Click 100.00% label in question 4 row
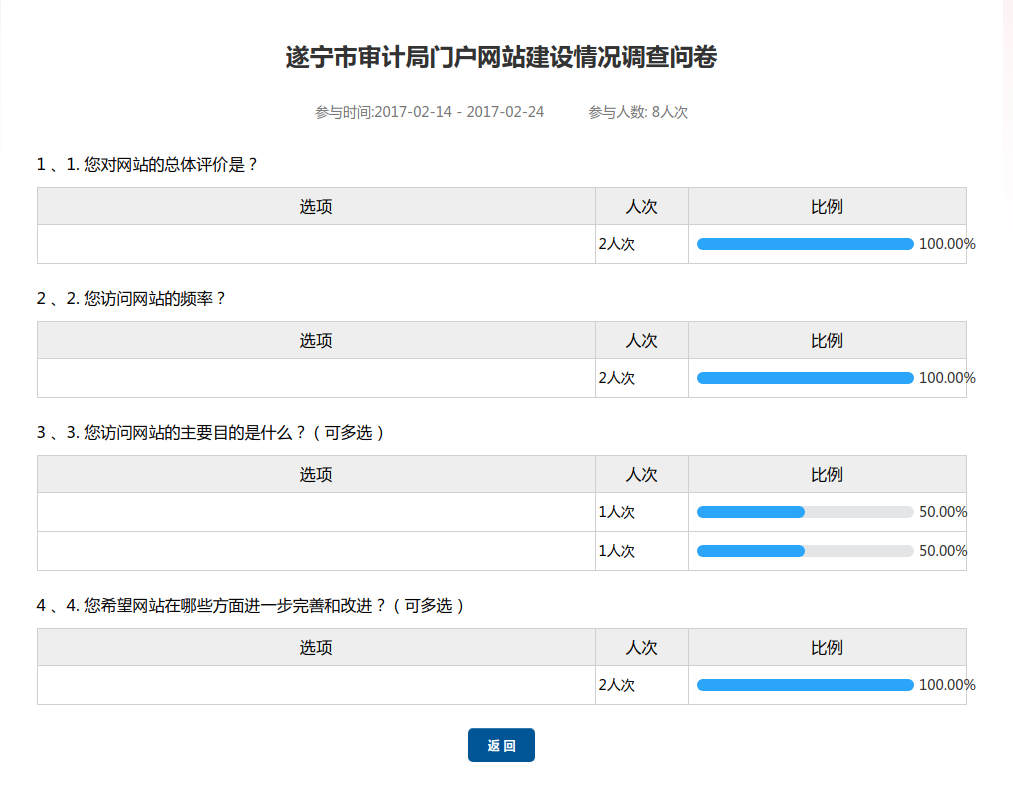This screenshot has width=1013, height=794. click(x=946, y=685)
